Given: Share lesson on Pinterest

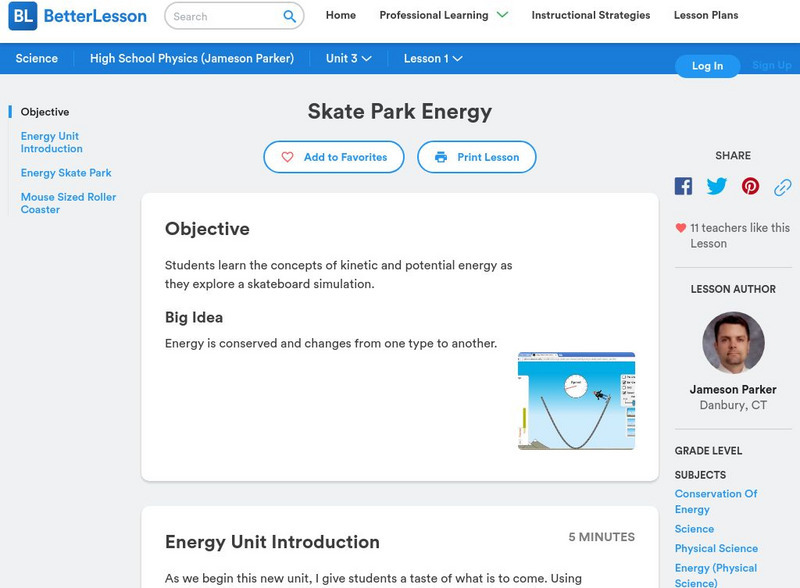Looking at the screenshot, I should pos(750,186).
